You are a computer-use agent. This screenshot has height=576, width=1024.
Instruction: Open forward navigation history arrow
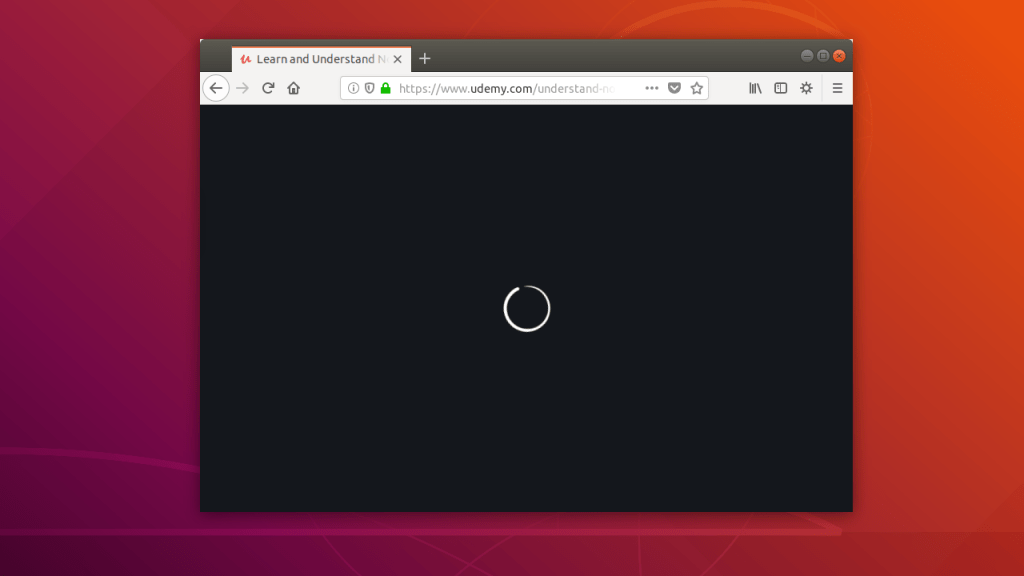click(x=242, y=88)
